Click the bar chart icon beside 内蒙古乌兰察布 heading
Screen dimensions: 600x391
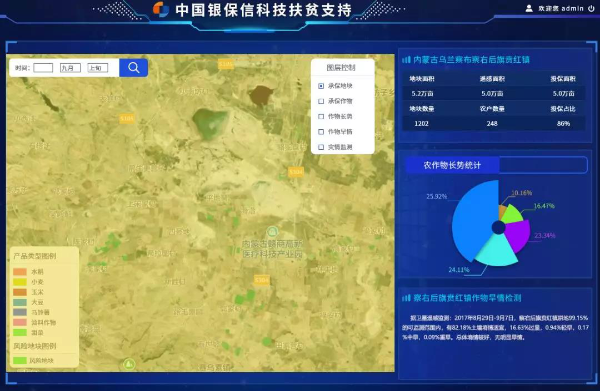(406, 60)
